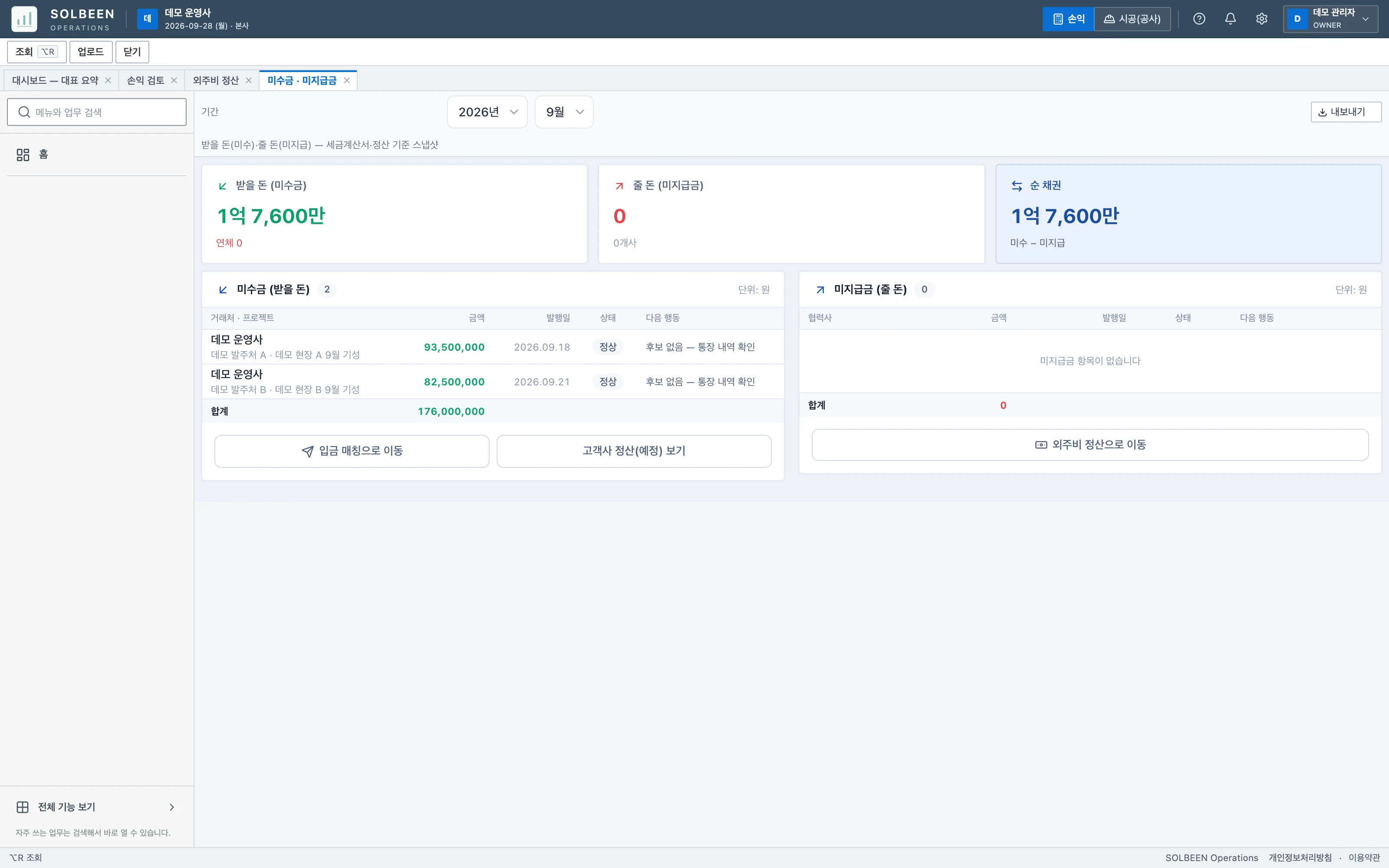Image resolution: width=1389 pixels, height=868 pixels.
Task: Select the 미수금 · 미지급금 tab
Action: pyautogui.click(x=302, y=80)
